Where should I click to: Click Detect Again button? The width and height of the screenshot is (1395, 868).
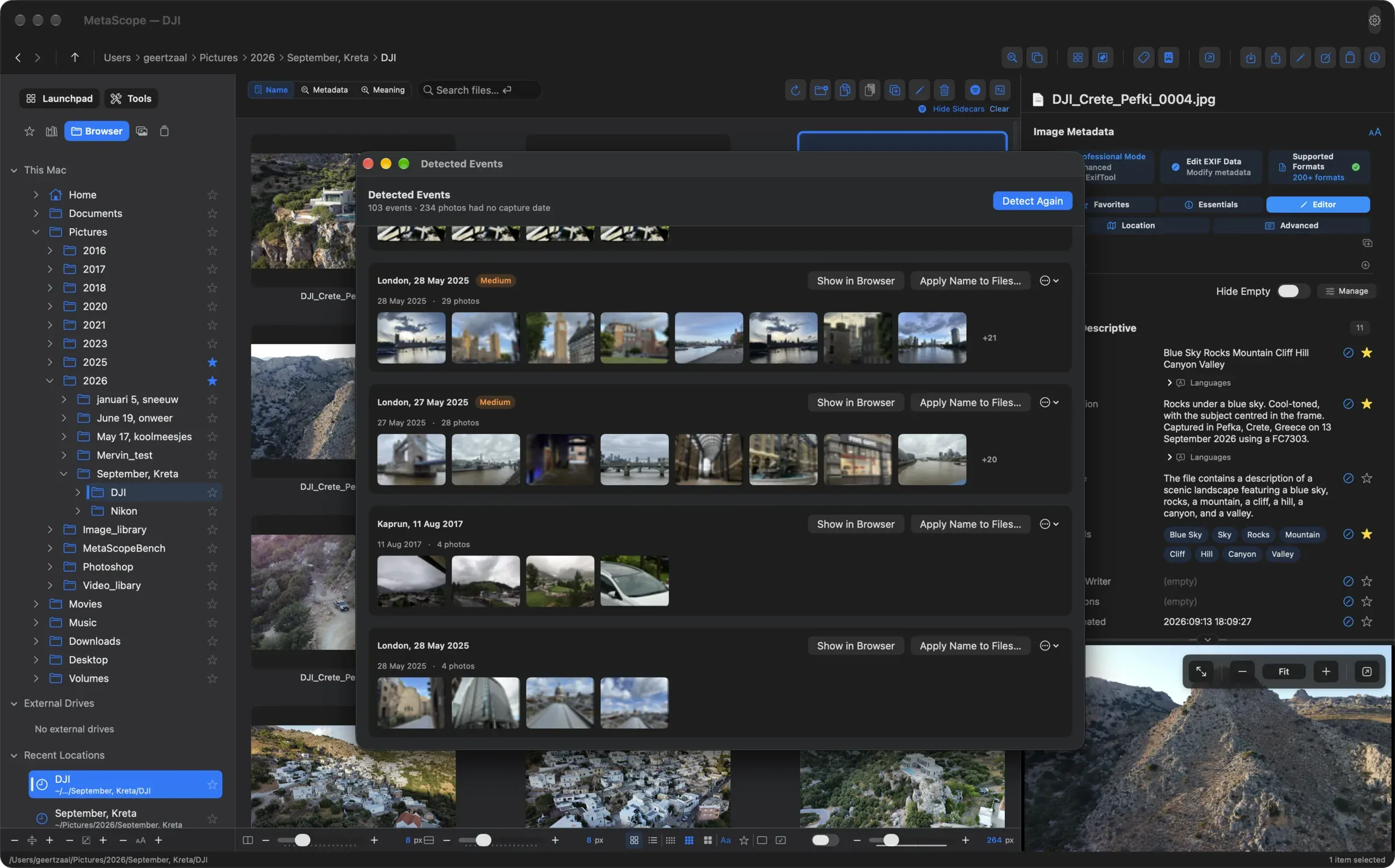coord(1033,201)
